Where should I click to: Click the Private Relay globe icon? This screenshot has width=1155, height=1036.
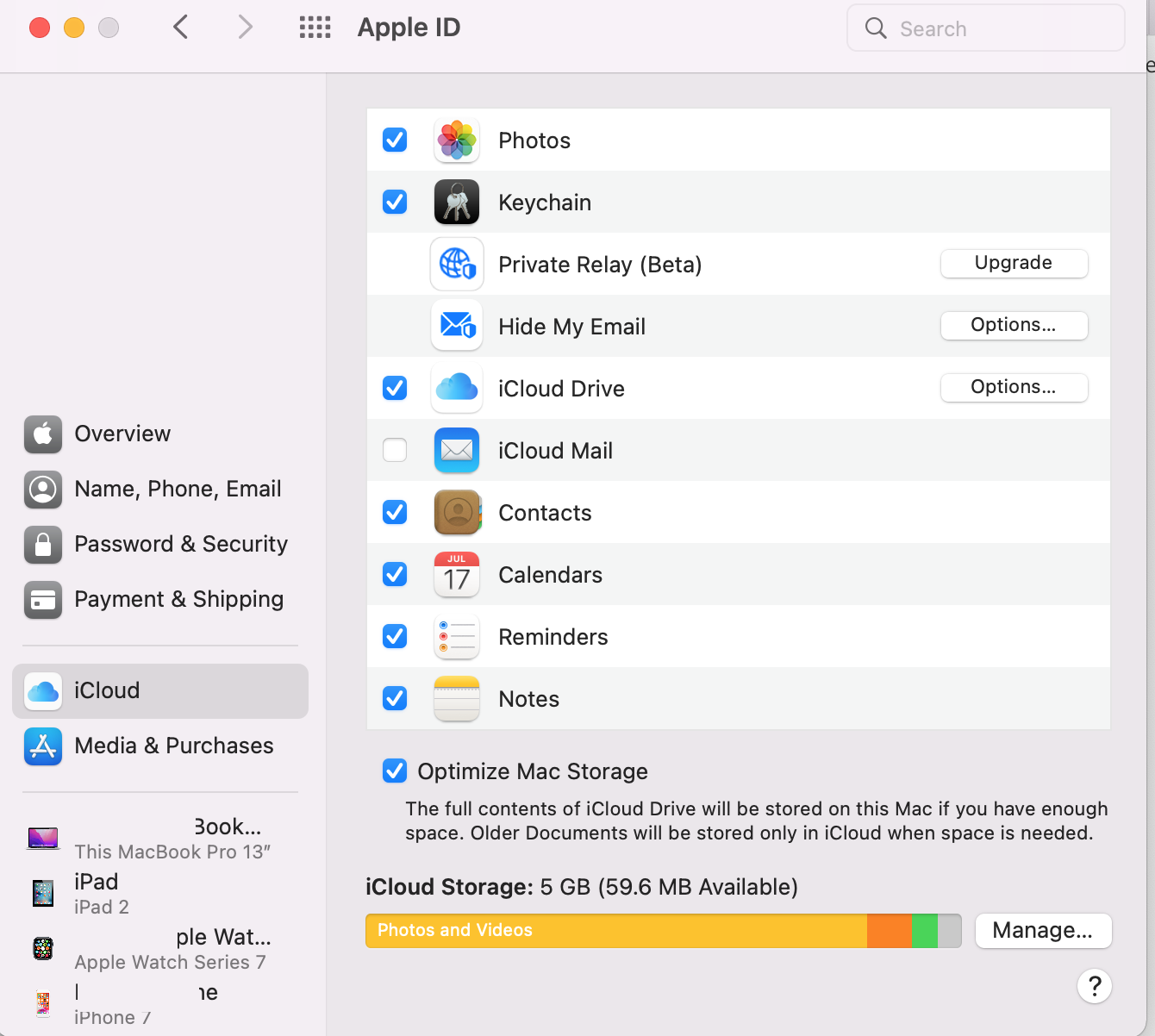[x=457, y=265]
